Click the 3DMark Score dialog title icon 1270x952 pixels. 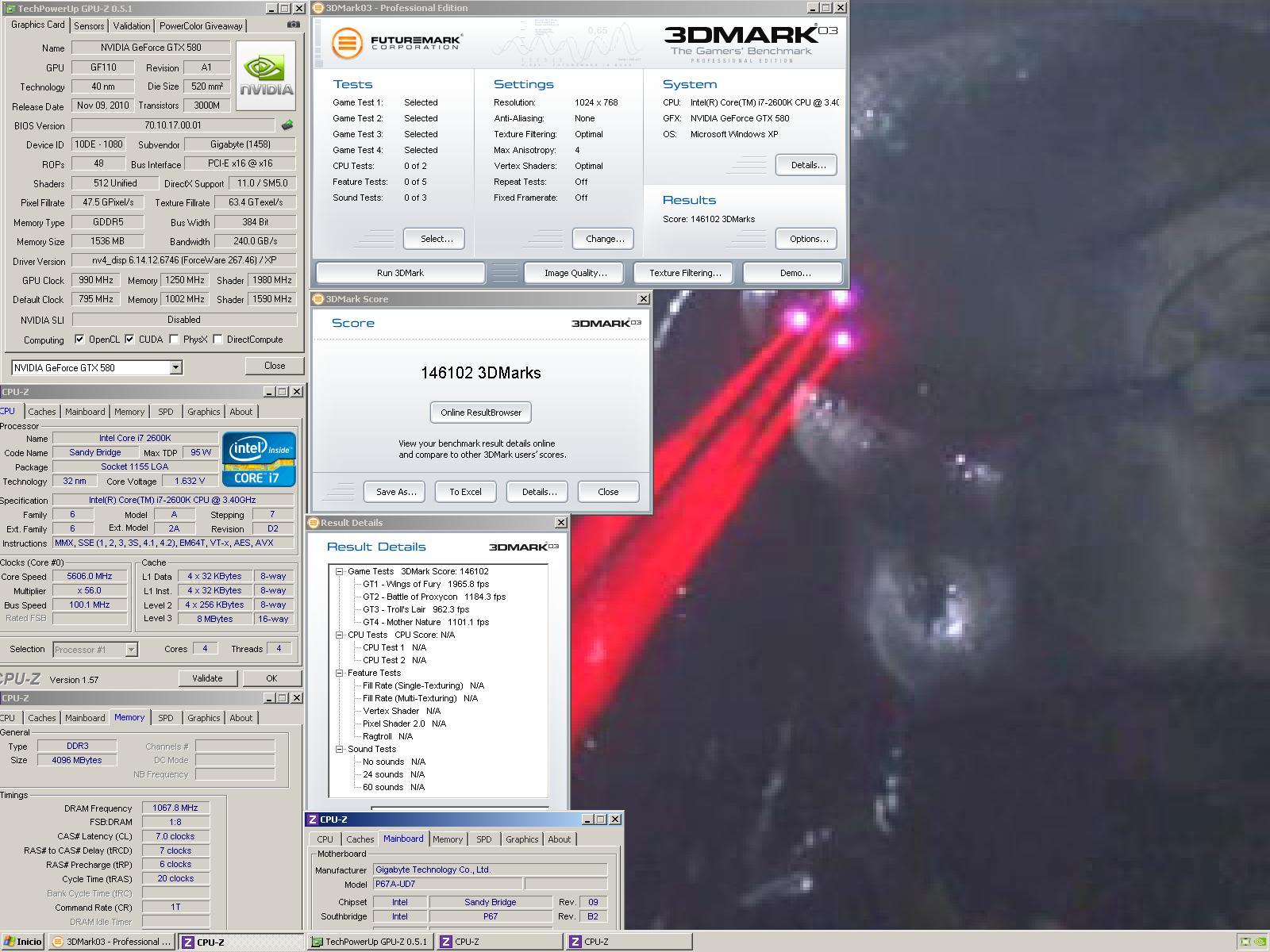318,299
